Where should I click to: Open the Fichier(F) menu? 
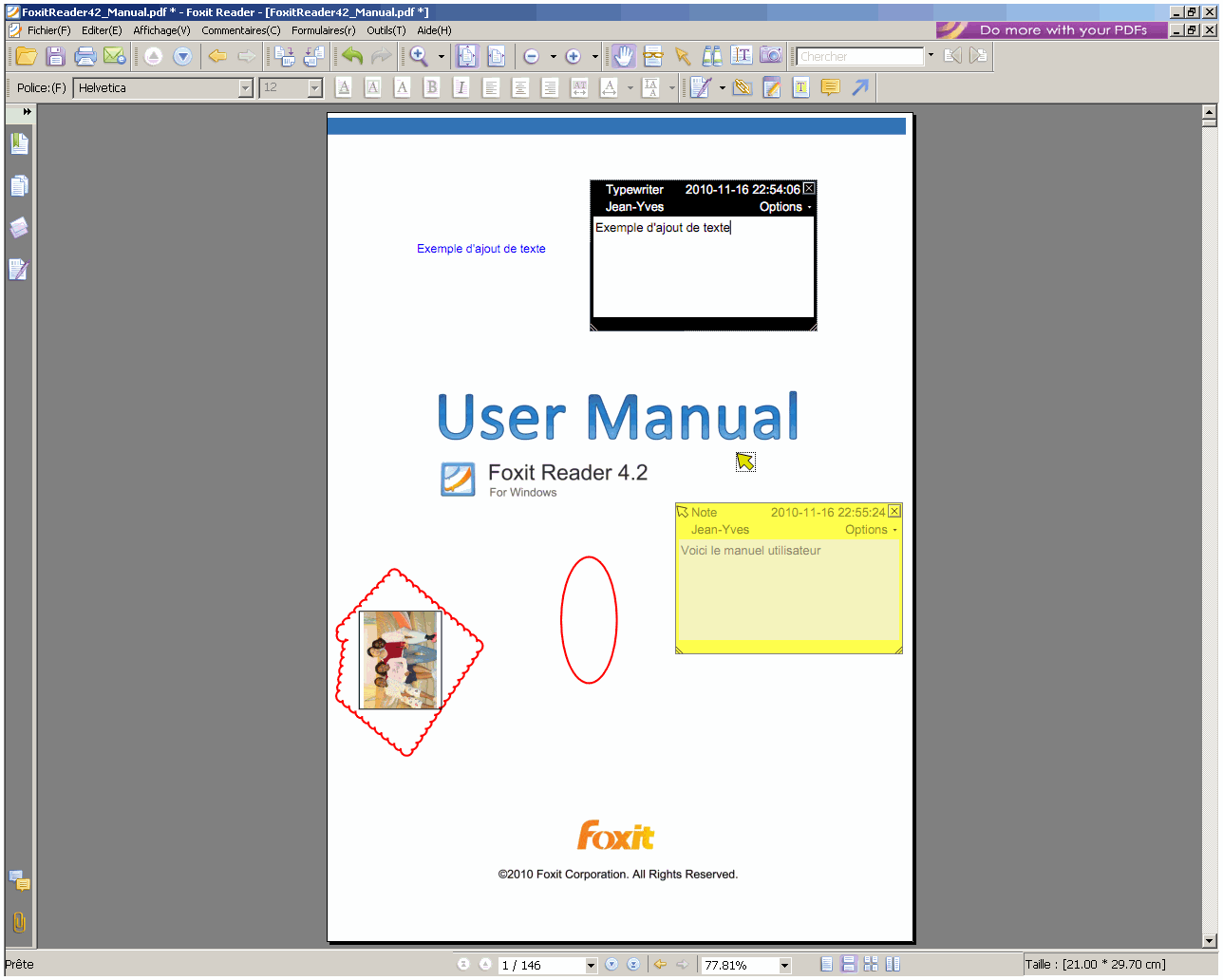48,30
